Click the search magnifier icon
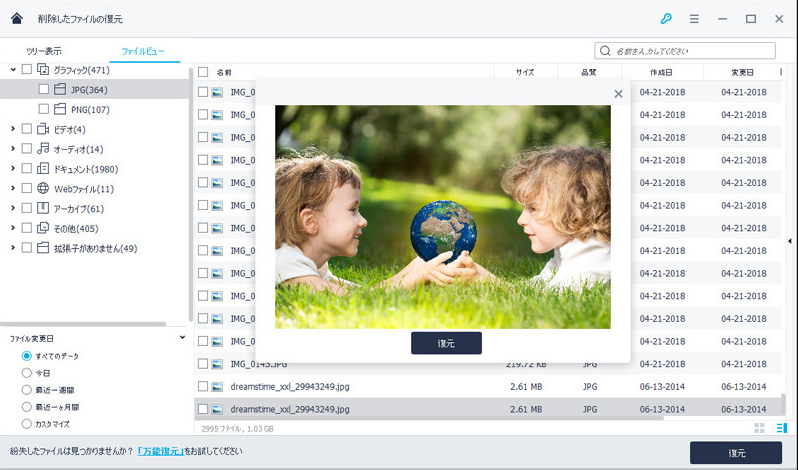 tap(606, 50)
